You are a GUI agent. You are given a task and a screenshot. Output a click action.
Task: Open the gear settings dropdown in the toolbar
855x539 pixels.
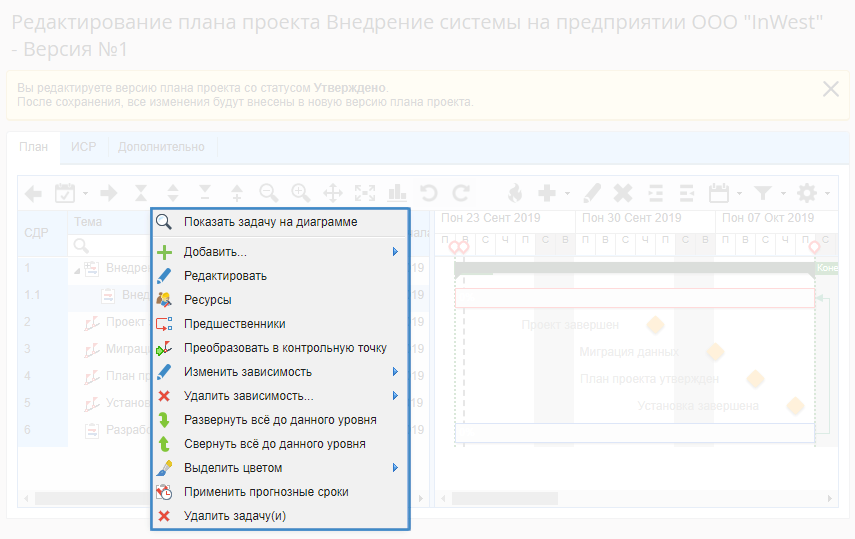810,192
